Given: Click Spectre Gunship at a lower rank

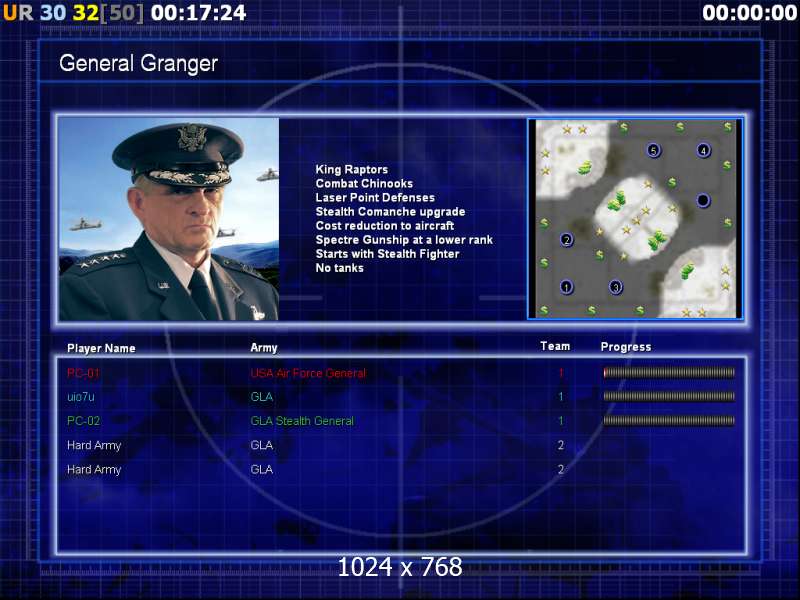Looking at the screenshot, I should 404,240.
